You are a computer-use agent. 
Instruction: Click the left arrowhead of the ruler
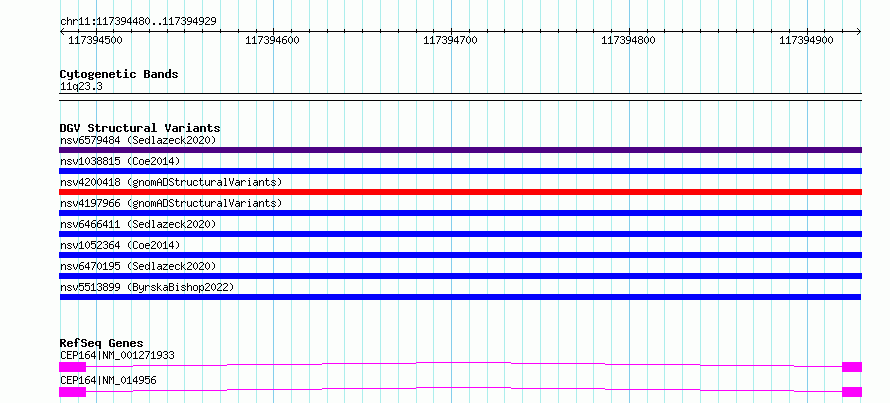(62, 31)
